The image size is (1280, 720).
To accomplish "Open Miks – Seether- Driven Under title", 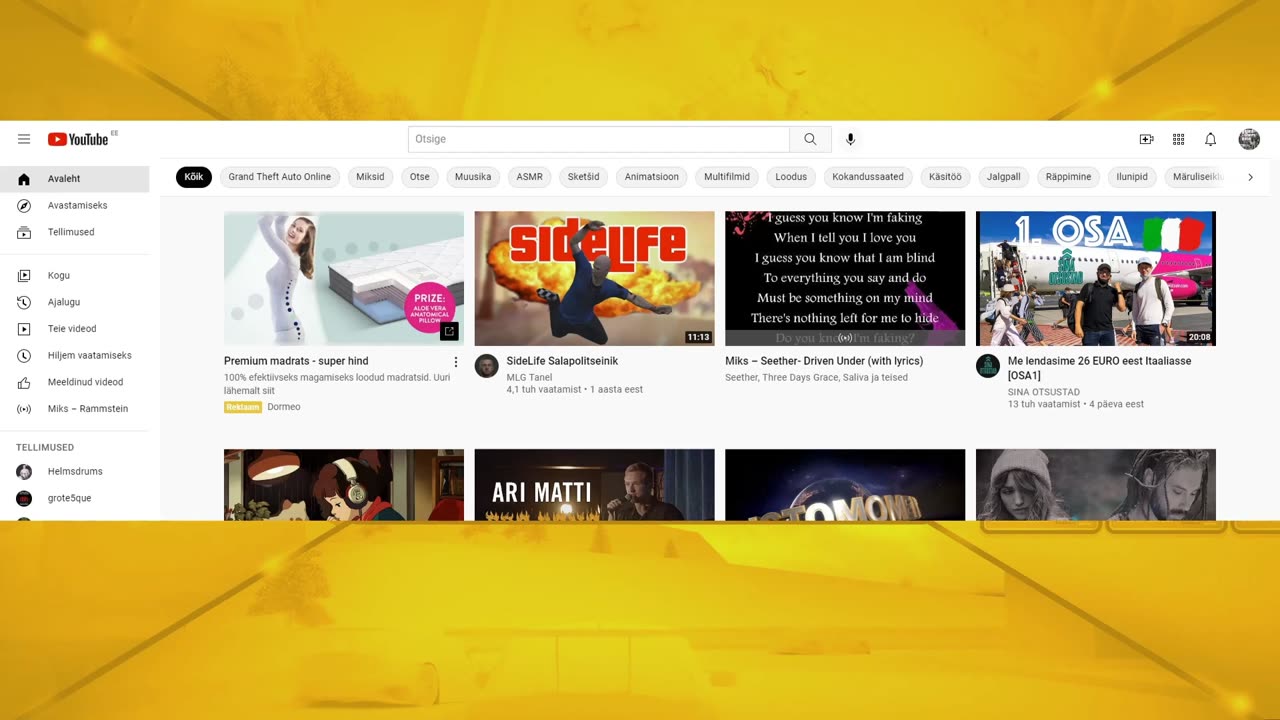I will pos(824,361).
